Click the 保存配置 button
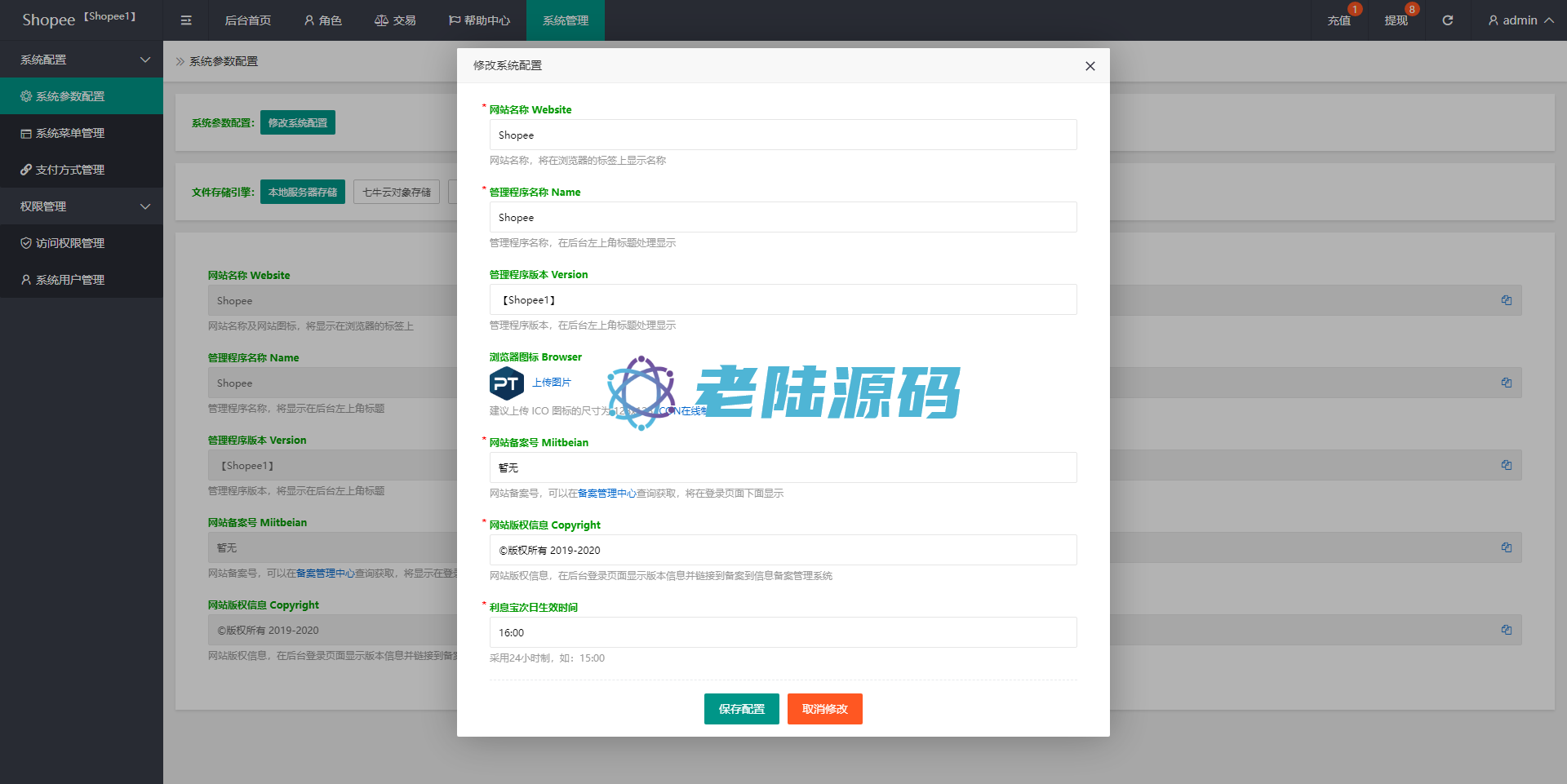The width and height of the screenshot is (1567, 784). tap(742, 709)
